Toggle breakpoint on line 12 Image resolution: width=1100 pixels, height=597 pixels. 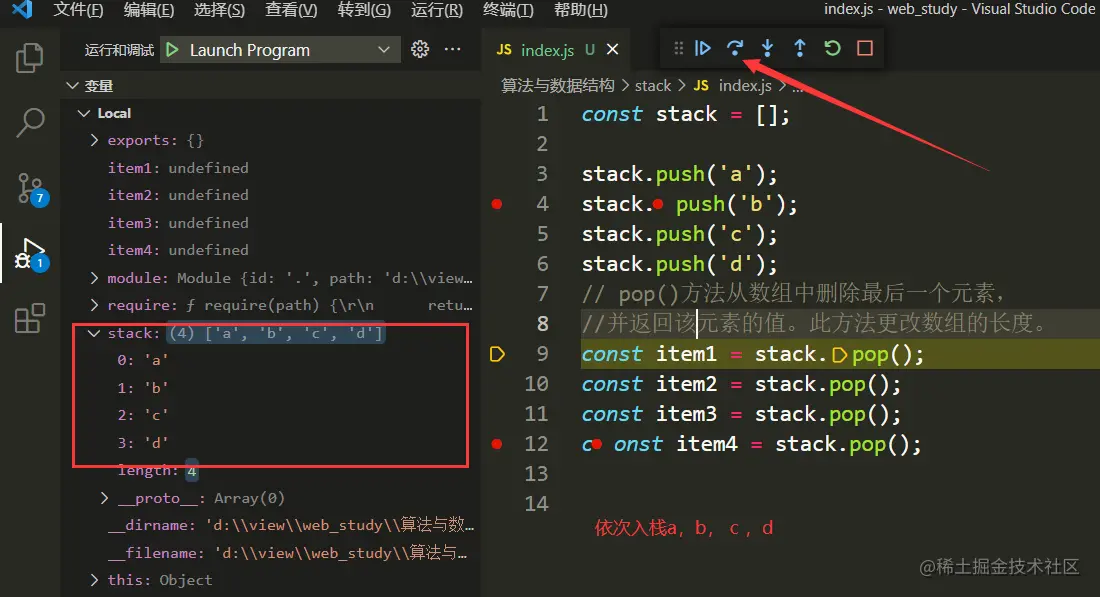497,444
